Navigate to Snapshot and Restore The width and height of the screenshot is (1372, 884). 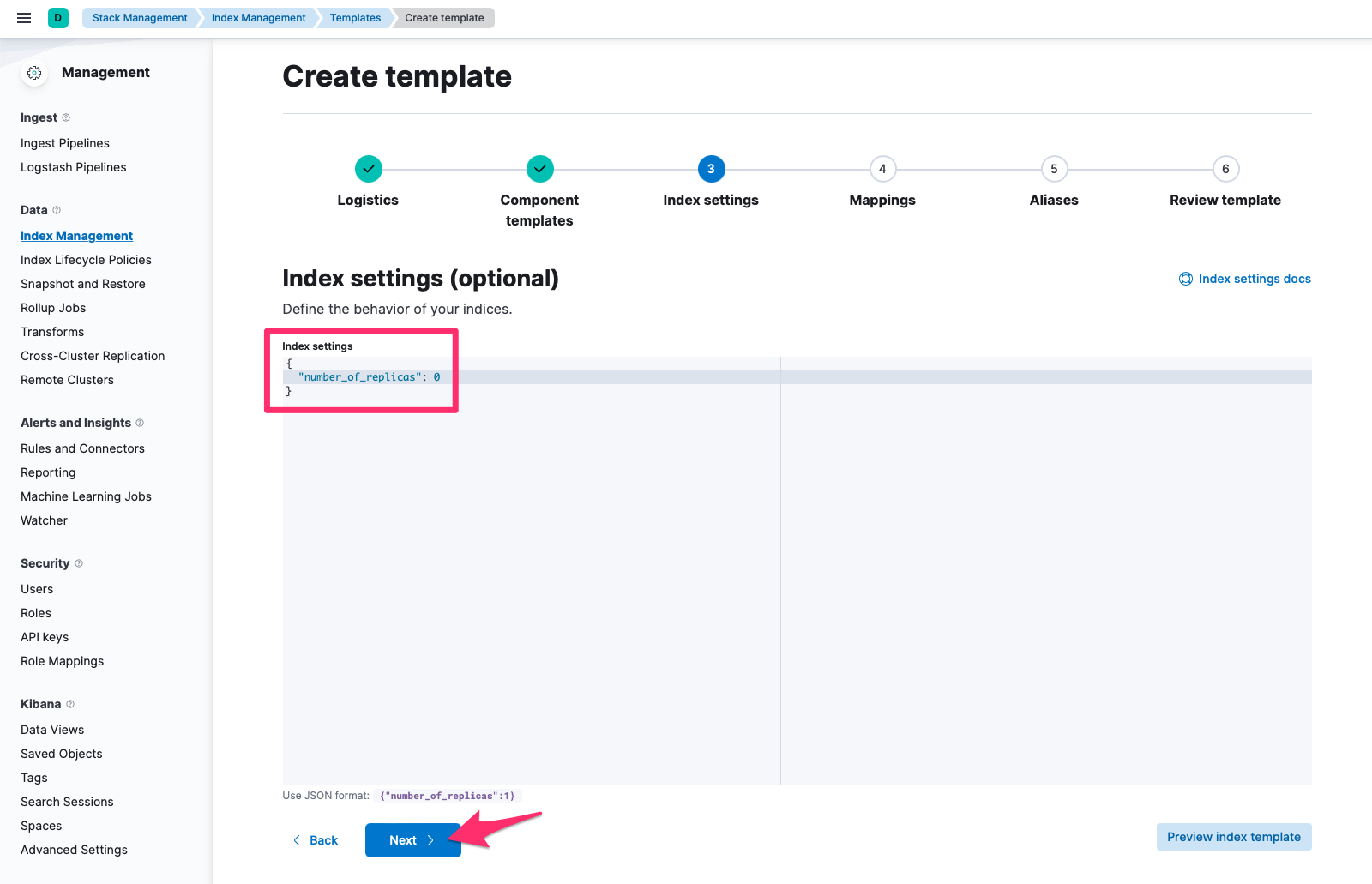pos(83,284)
